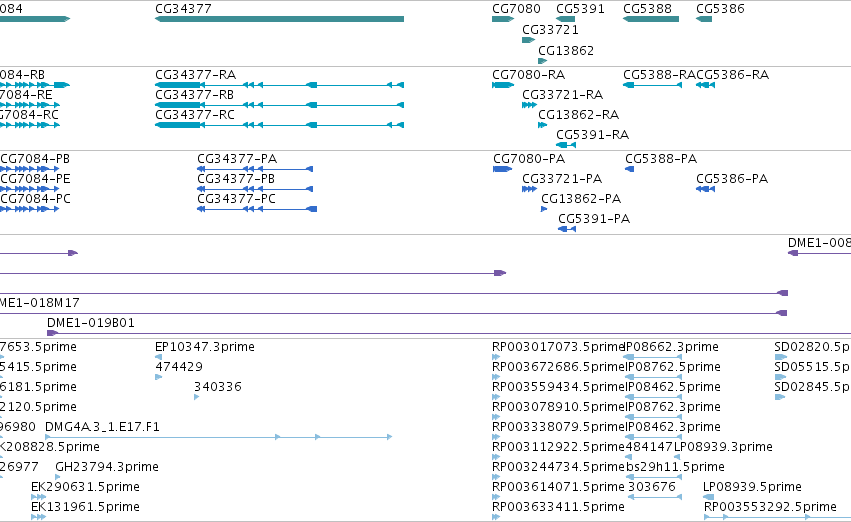Select the CG34377 gene bar

pyautogui.click(x=280, y=19)
